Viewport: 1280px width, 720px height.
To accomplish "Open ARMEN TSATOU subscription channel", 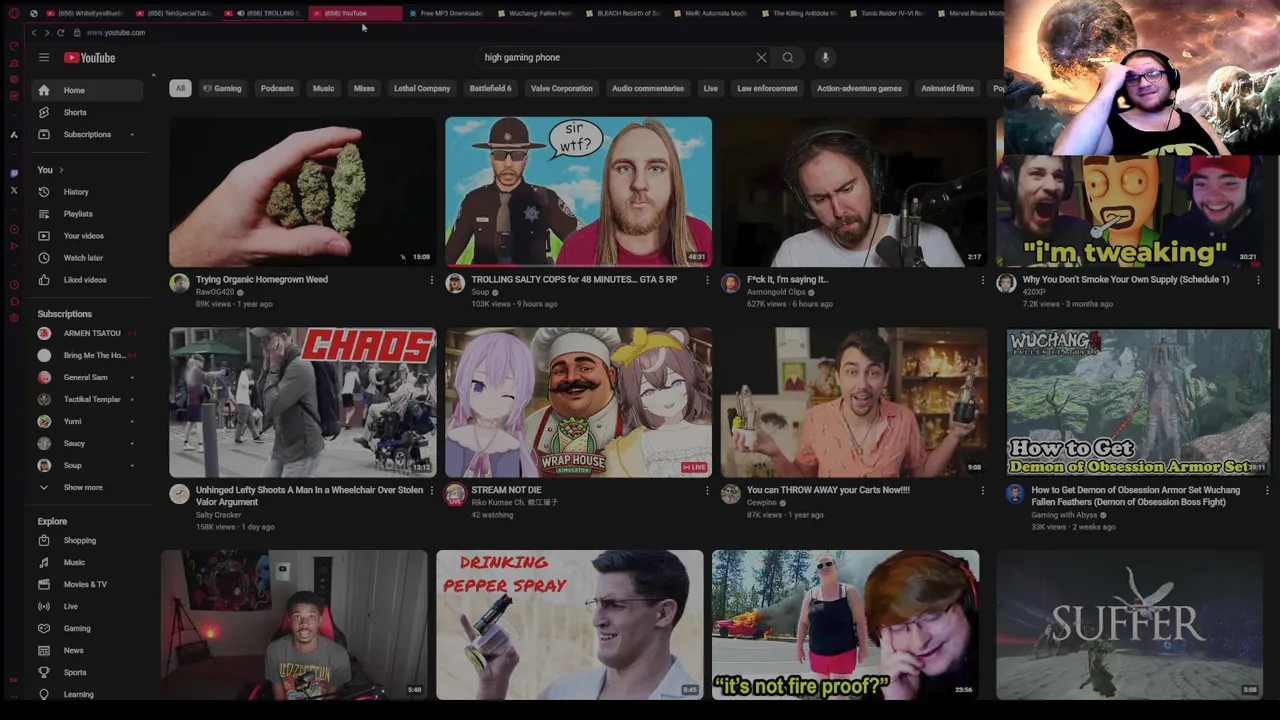I will point(88,334).
